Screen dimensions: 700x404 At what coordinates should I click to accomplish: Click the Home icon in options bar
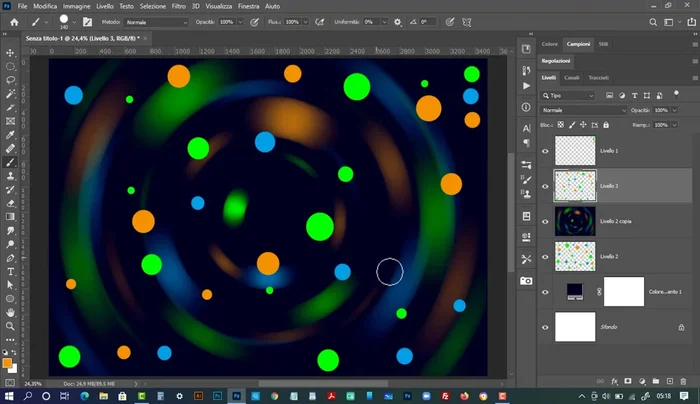[x=14, y=21]
